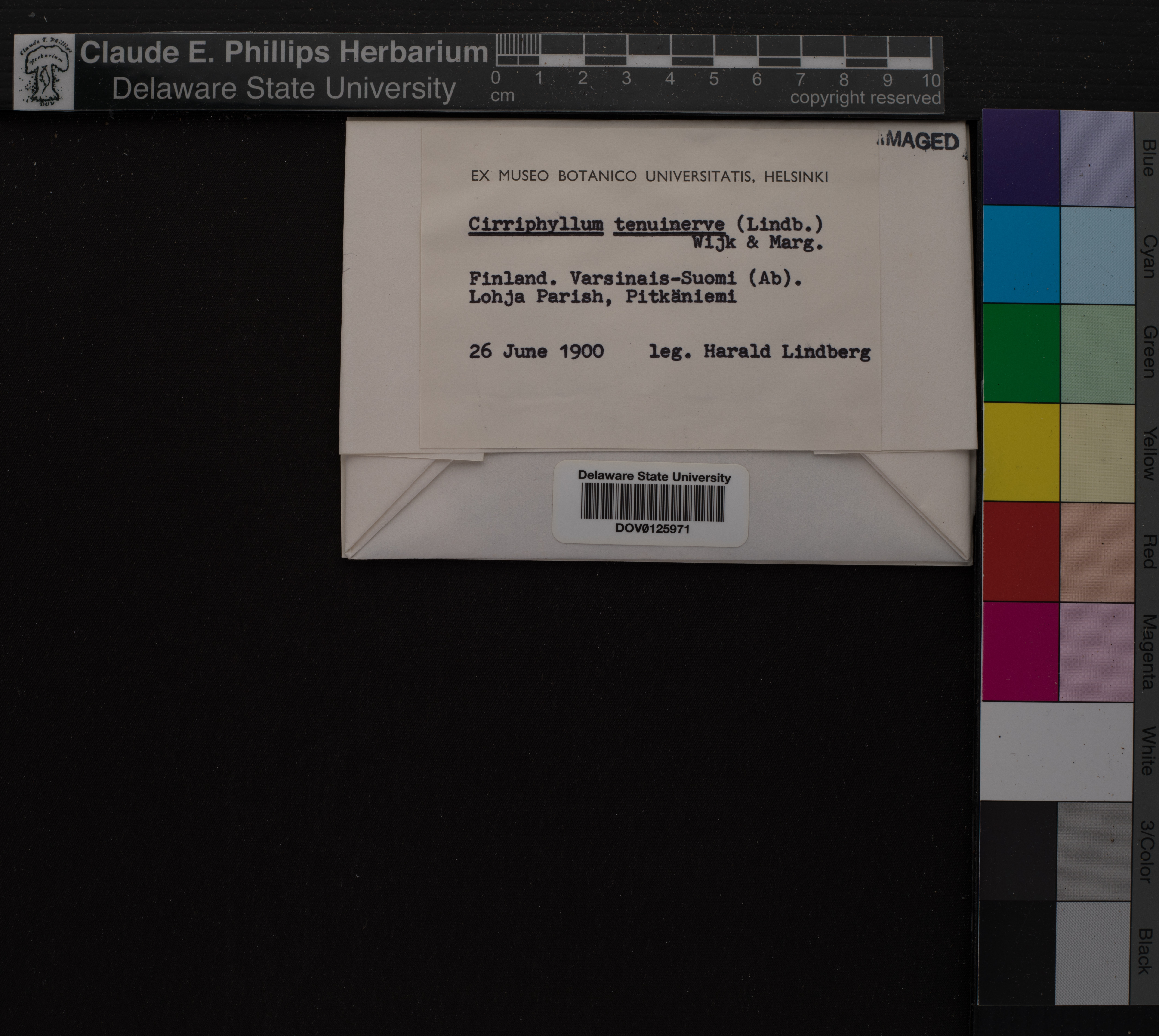Click the Delaware State University banner text
This screenshot has width=1159, height=1036.
click(x=284, y=89)
